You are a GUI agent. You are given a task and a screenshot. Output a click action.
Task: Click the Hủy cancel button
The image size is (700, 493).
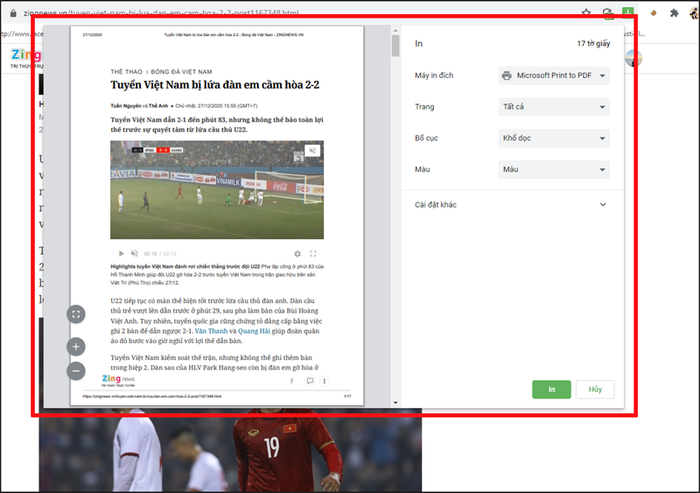(595, 389)
